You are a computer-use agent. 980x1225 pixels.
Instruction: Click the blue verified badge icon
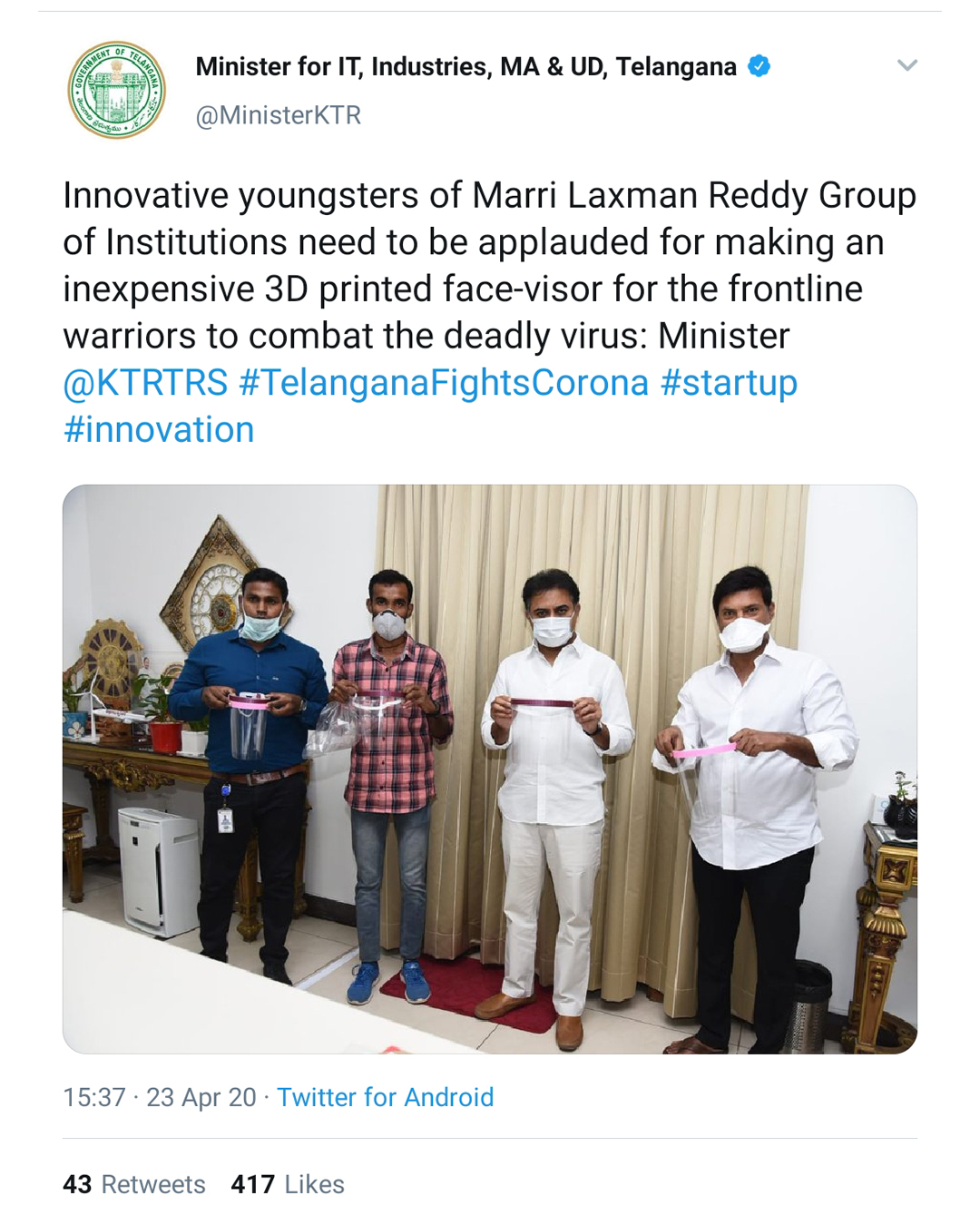click(759, 66)
